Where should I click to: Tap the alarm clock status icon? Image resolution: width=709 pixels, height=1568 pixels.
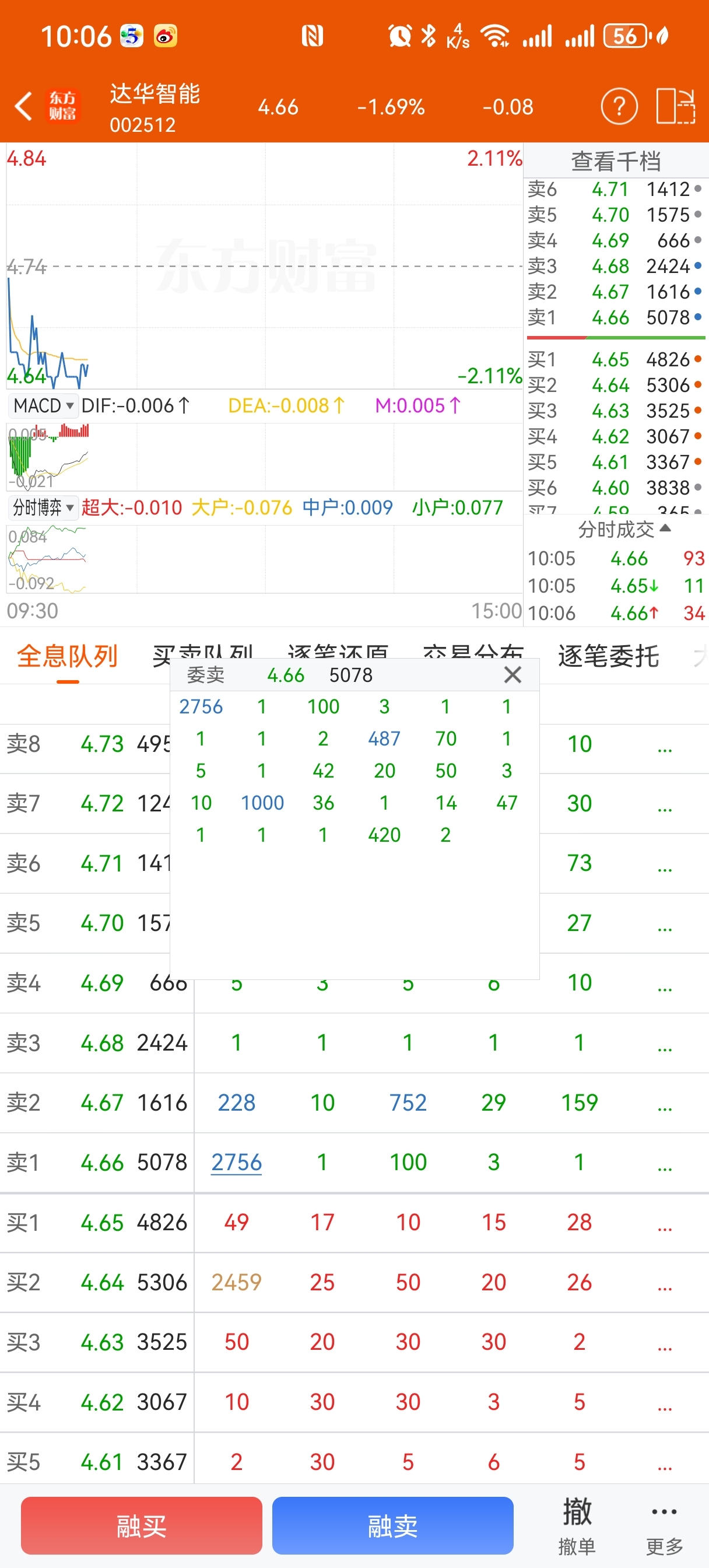[x=400, y=36]
